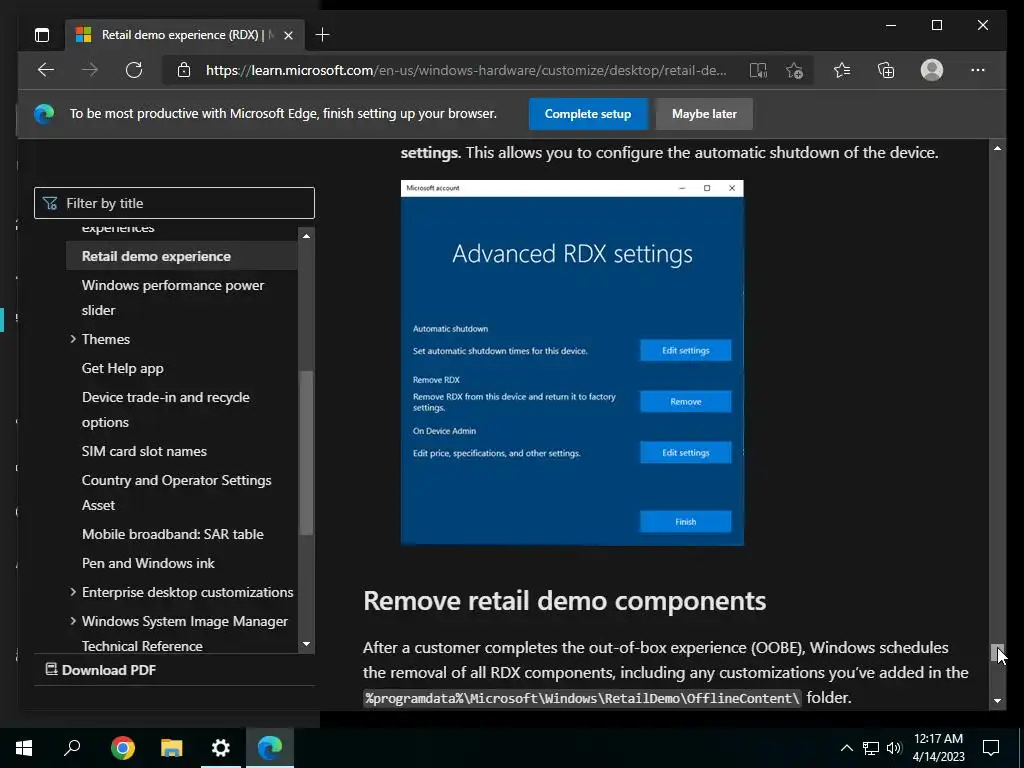Viewport: 1024px width, 768px height.
Task: Open SIM card slot names article
Action: click(x=144, y=451)
